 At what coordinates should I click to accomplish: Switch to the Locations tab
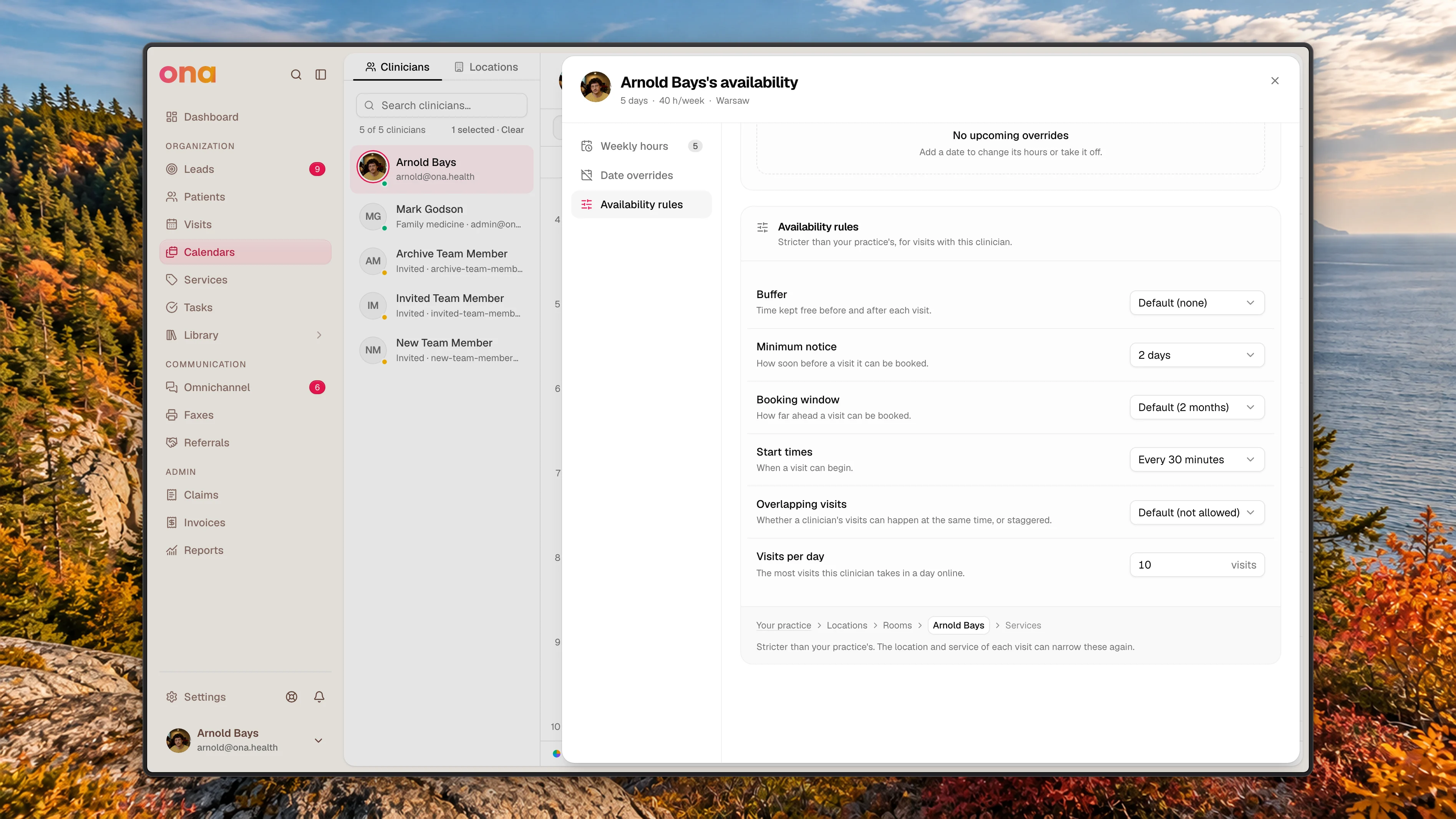pyautogui.click(x=486, y=67)
